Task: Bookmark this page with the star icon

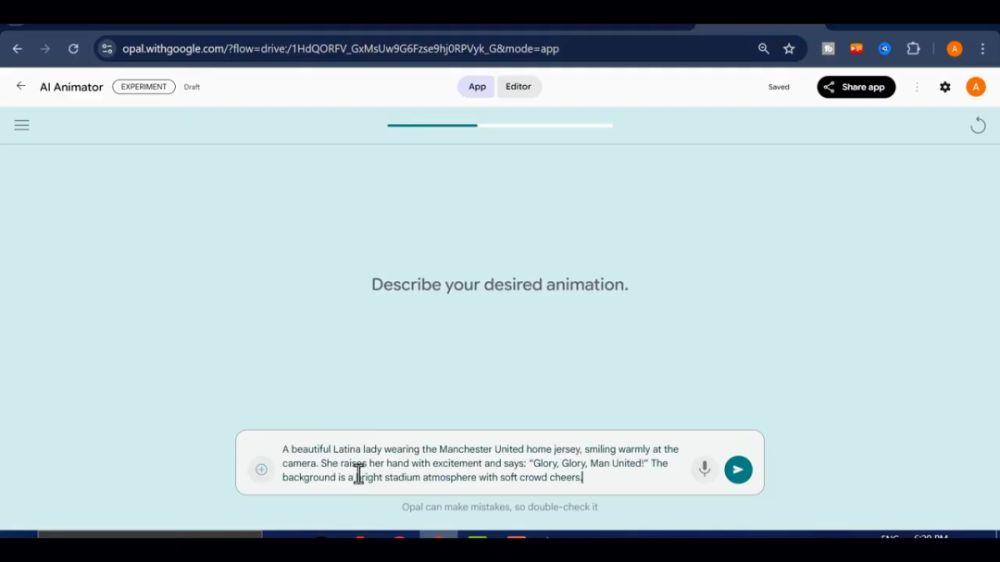Action: (789, 48)
